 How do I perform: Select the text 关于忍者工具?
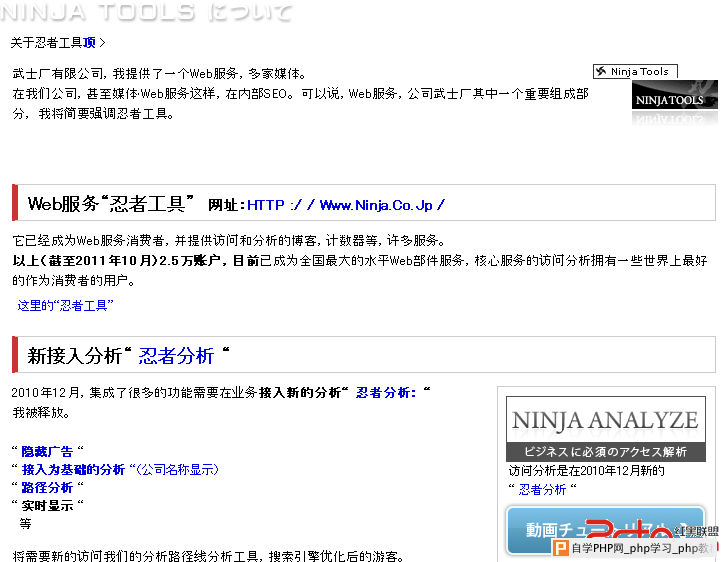(x=46, y=43)
